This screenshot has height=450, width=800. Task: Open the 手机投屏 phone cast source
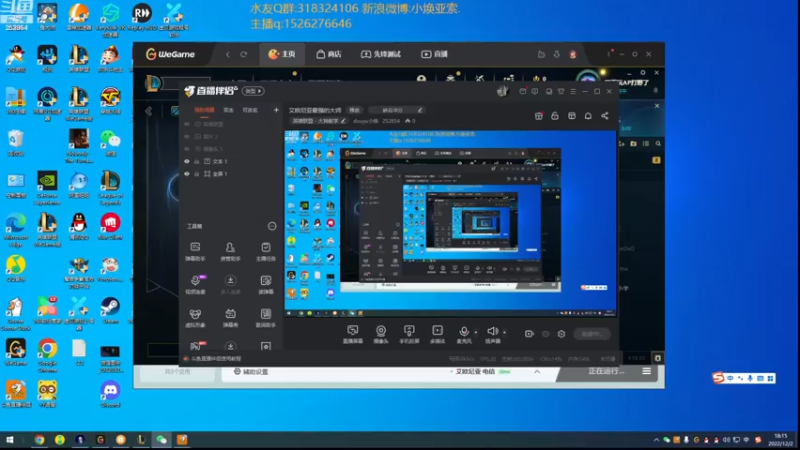click(x=409, y=334)
